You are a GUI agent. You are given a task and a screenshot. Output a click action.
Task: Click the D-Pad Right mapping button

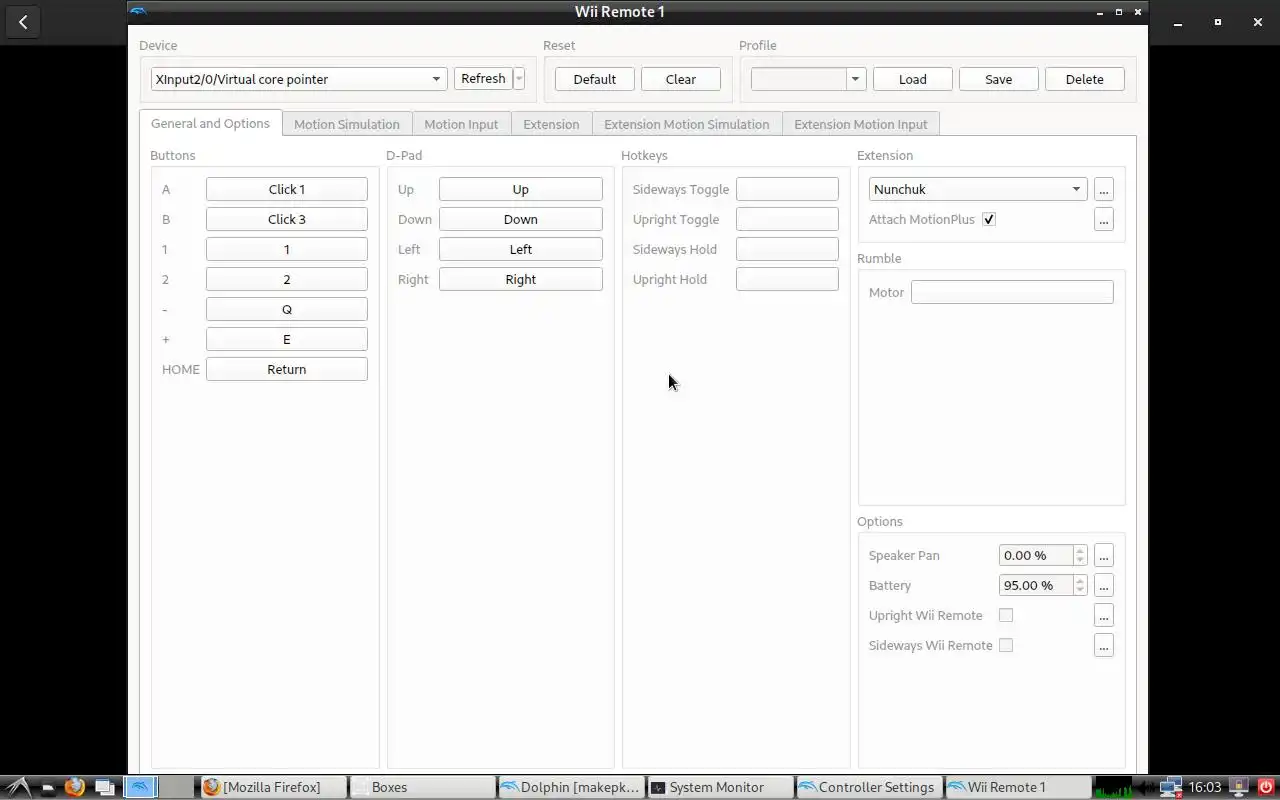(521, 279)
